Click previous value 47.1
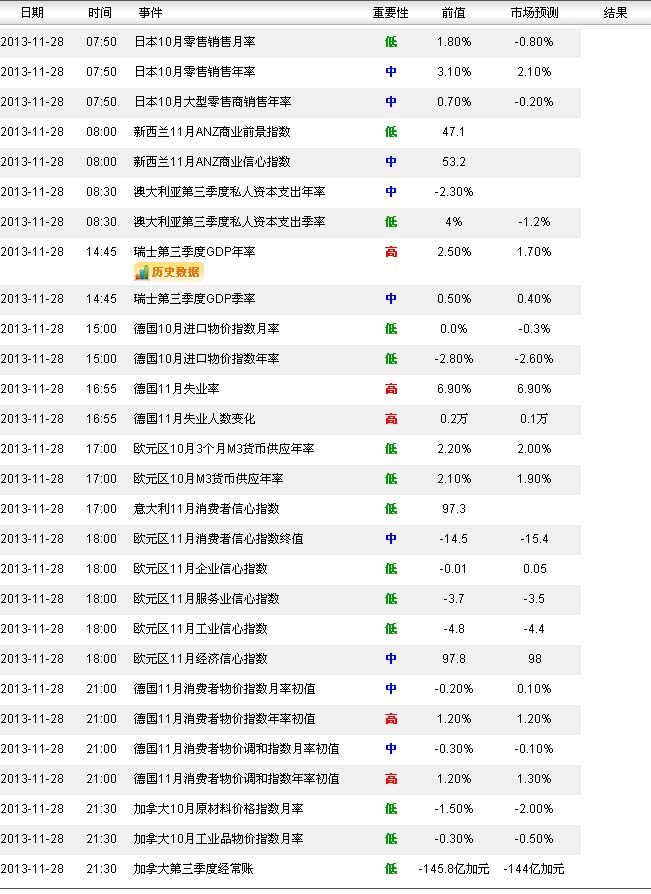This screenshot has width=651, height=894. 454,132
